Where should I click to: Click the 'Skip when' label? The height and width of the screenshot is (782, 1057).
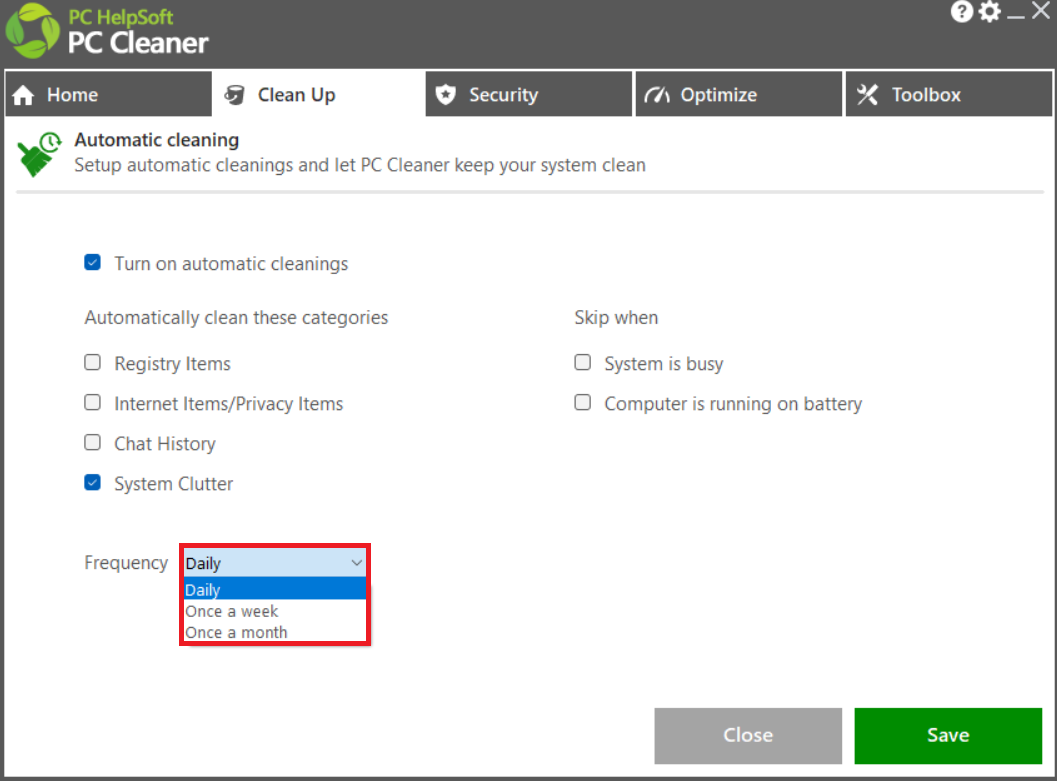[x=616, y=318]
